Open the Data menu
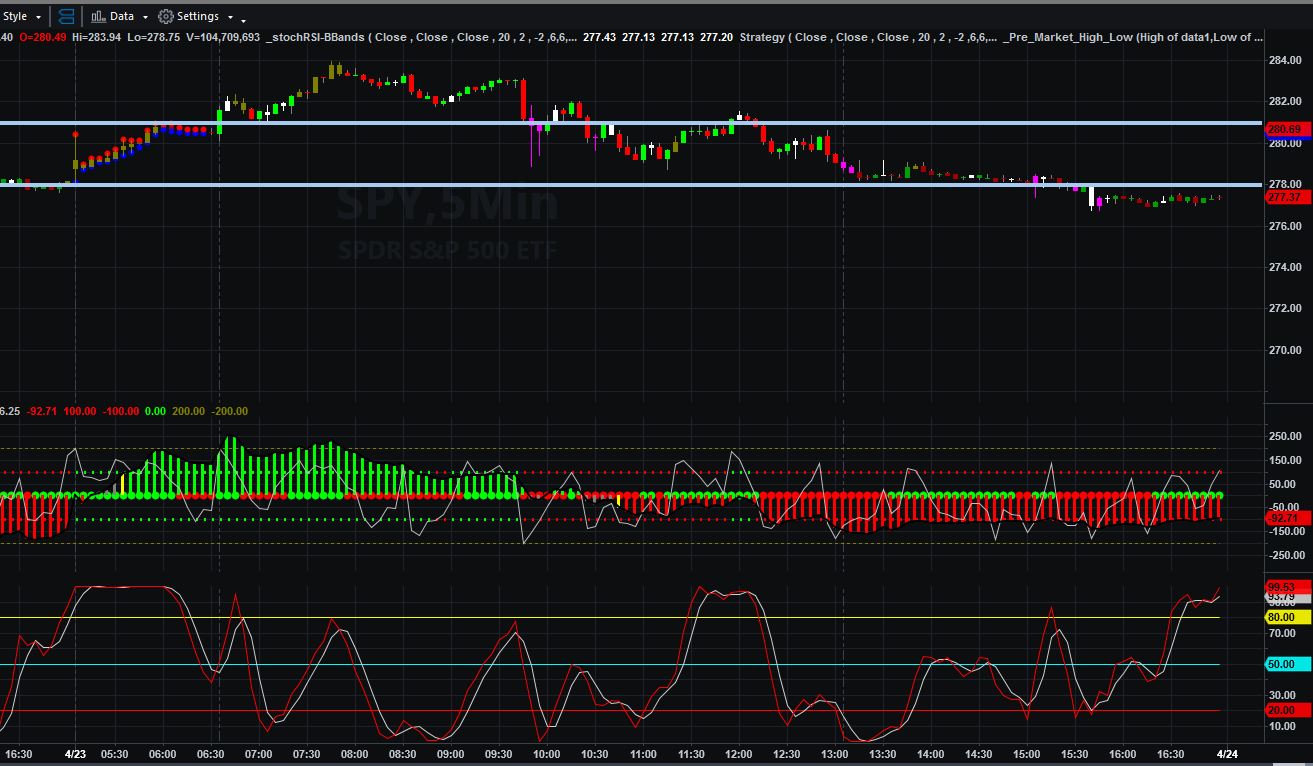 (x=120, y=16)
